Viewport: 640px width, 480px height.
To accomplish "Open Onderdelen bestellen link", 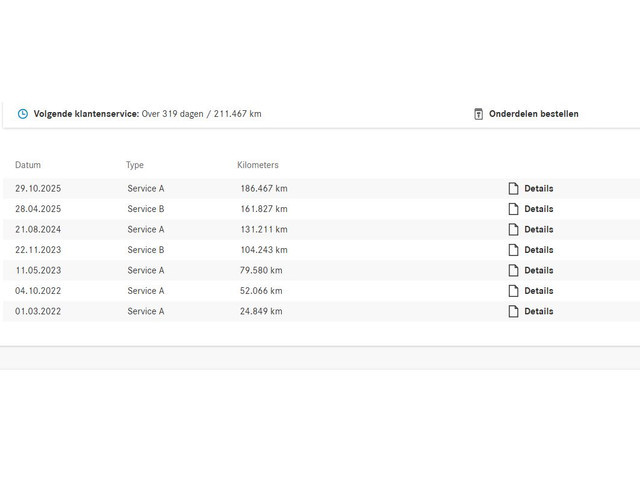I will click(533, 114).
